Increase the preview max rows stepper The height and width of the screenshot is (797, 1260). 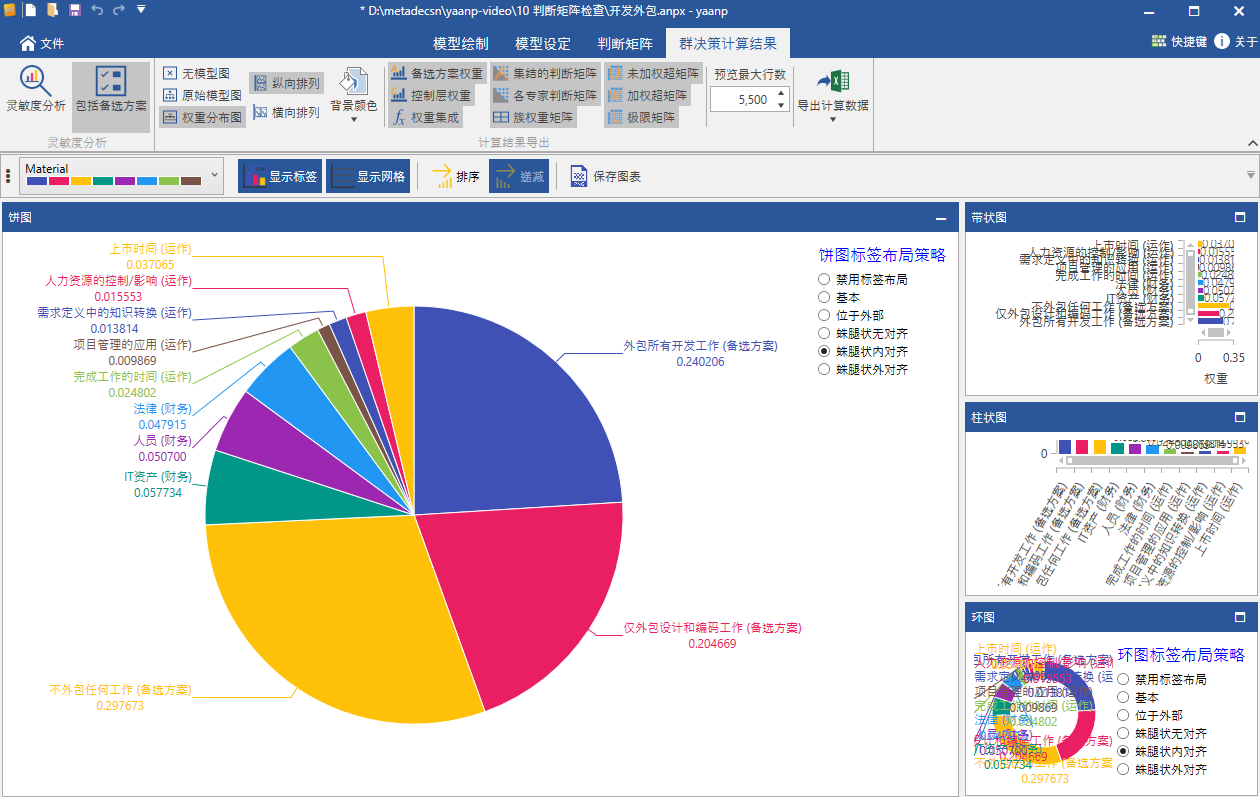tap(780, 94)
